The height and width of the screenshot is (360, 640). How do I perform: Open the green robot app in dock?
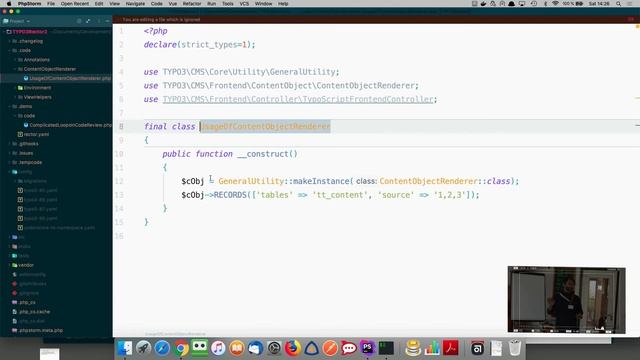(x=199, y=348)
